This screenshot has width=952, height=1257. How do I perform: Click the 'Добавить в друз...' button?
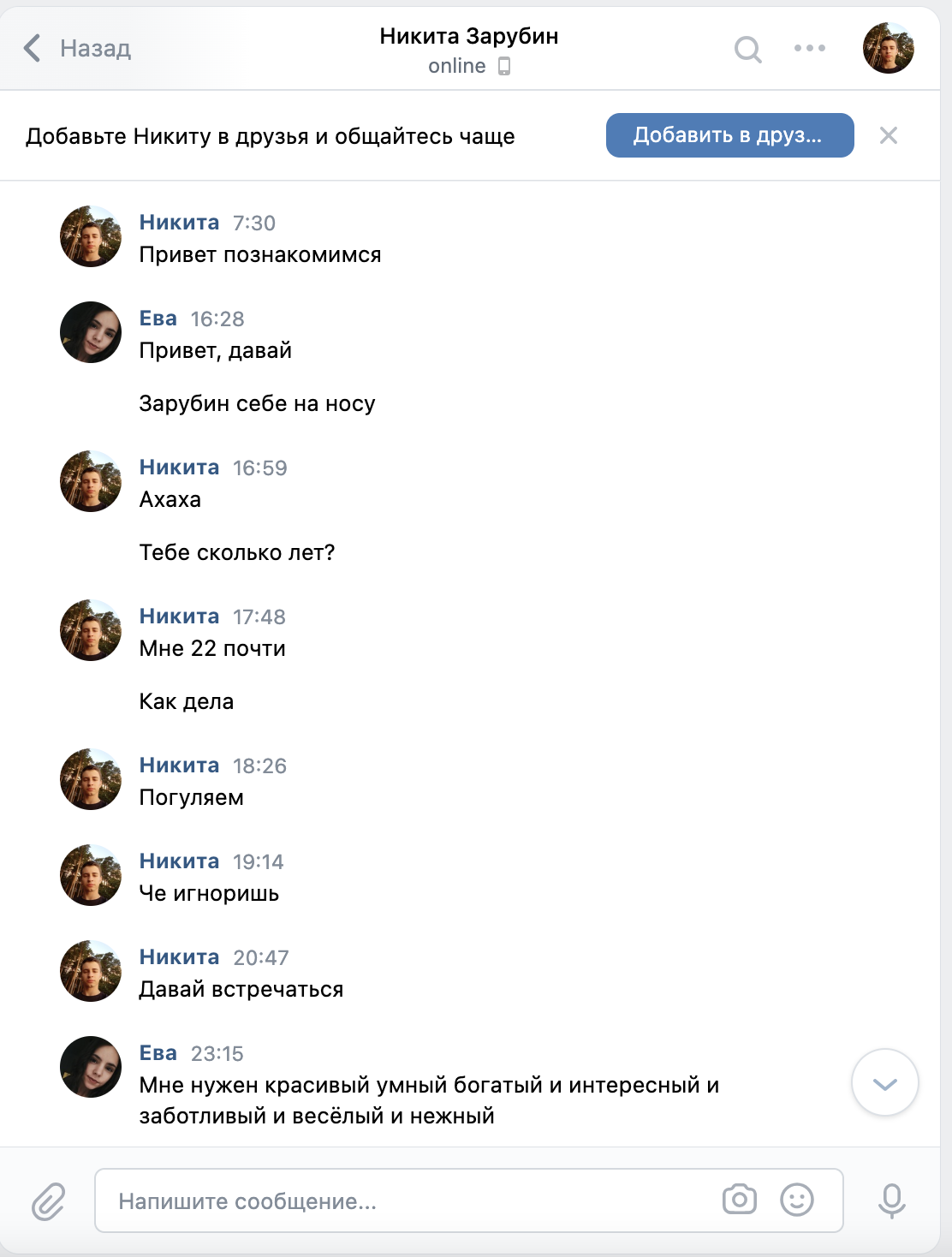[729, 135]
